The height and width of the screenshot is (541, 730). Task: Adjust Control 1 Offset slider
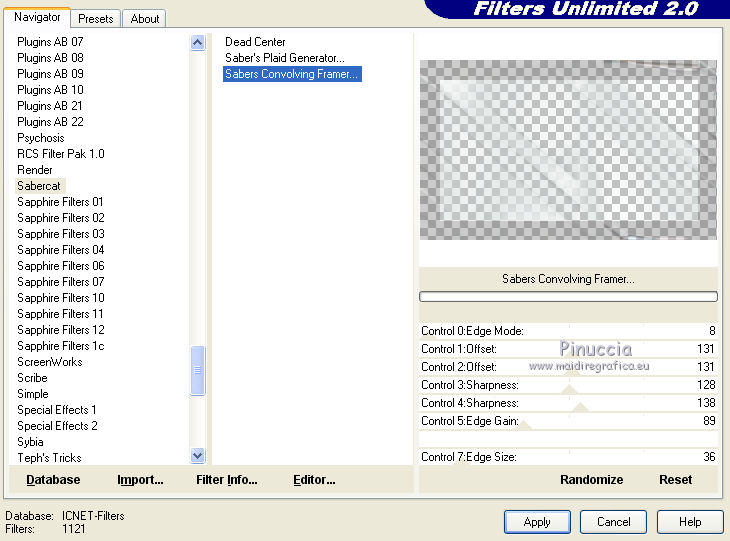568,349
